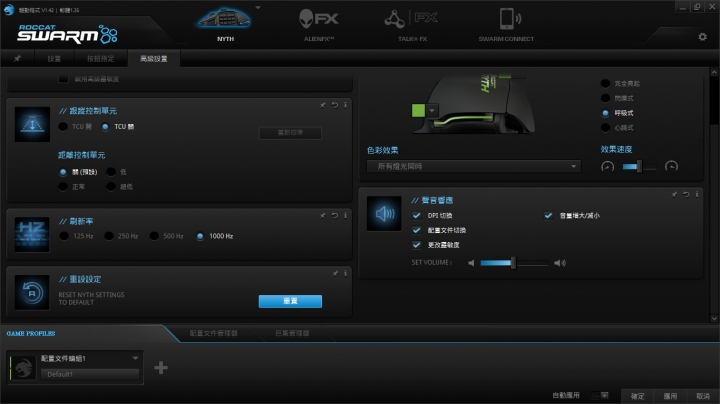
Task: Open Swarm settings gear icon
Action: coord(702,37)
